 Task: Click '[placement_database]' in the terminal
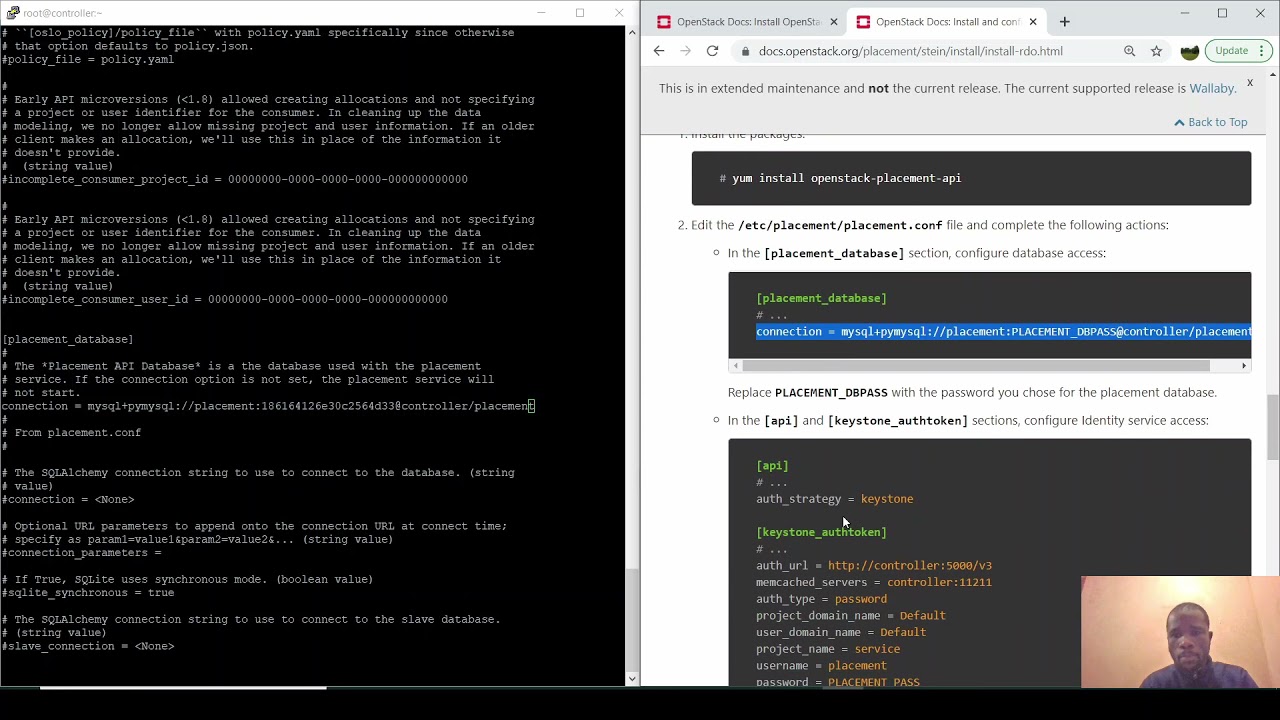(68, 340)
